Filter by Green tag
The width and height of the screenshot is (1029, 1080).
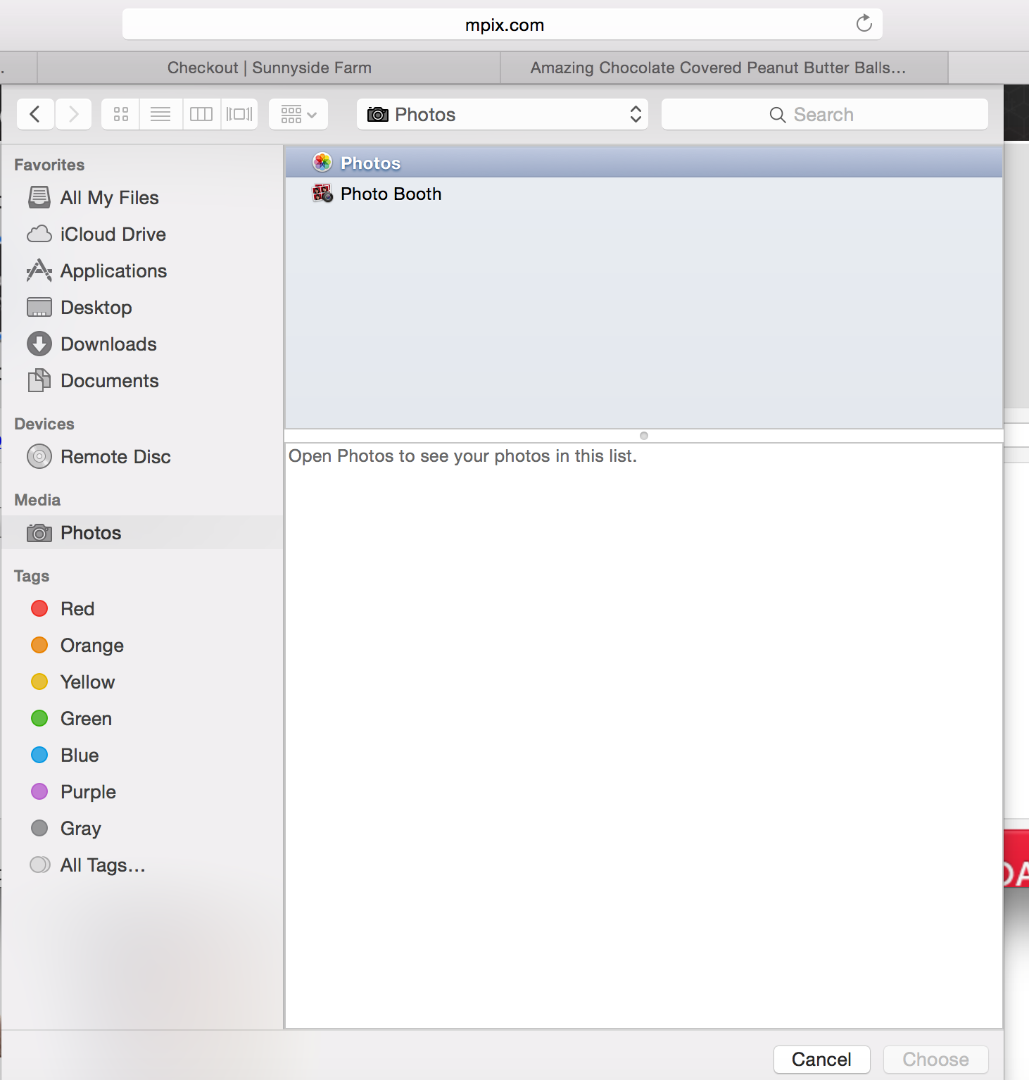pyautogui.click(x=142, y=718)
